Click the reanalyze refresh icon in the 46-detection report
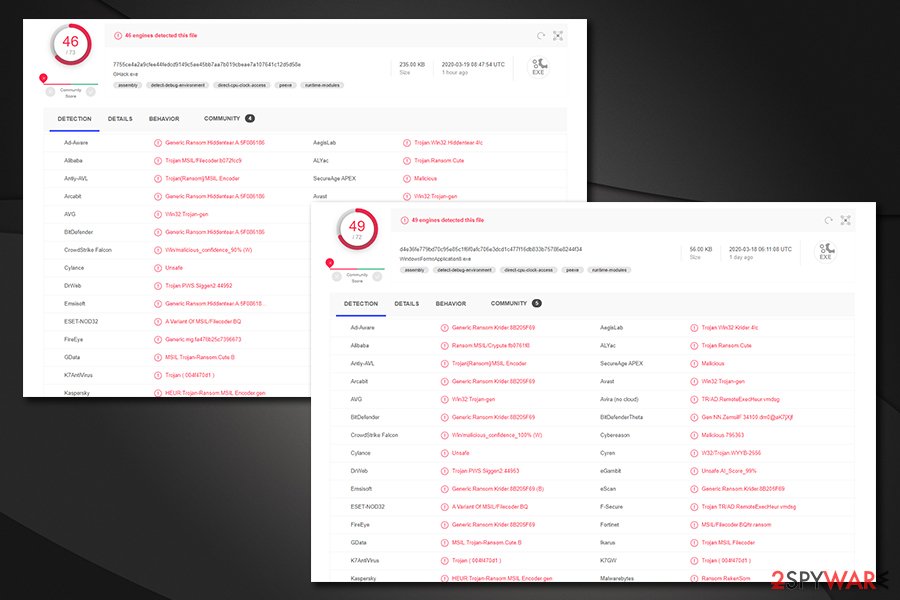Viewport: 900px width, 600px height. (x=541, y=36)
